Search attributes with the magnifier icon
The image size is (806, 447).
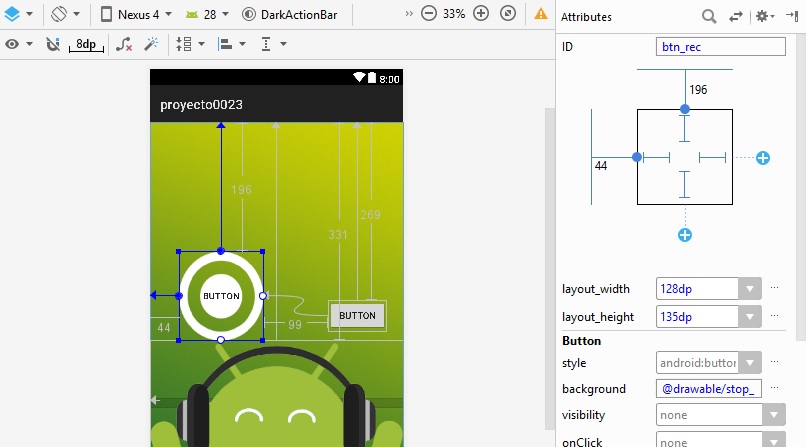(709, 17)
